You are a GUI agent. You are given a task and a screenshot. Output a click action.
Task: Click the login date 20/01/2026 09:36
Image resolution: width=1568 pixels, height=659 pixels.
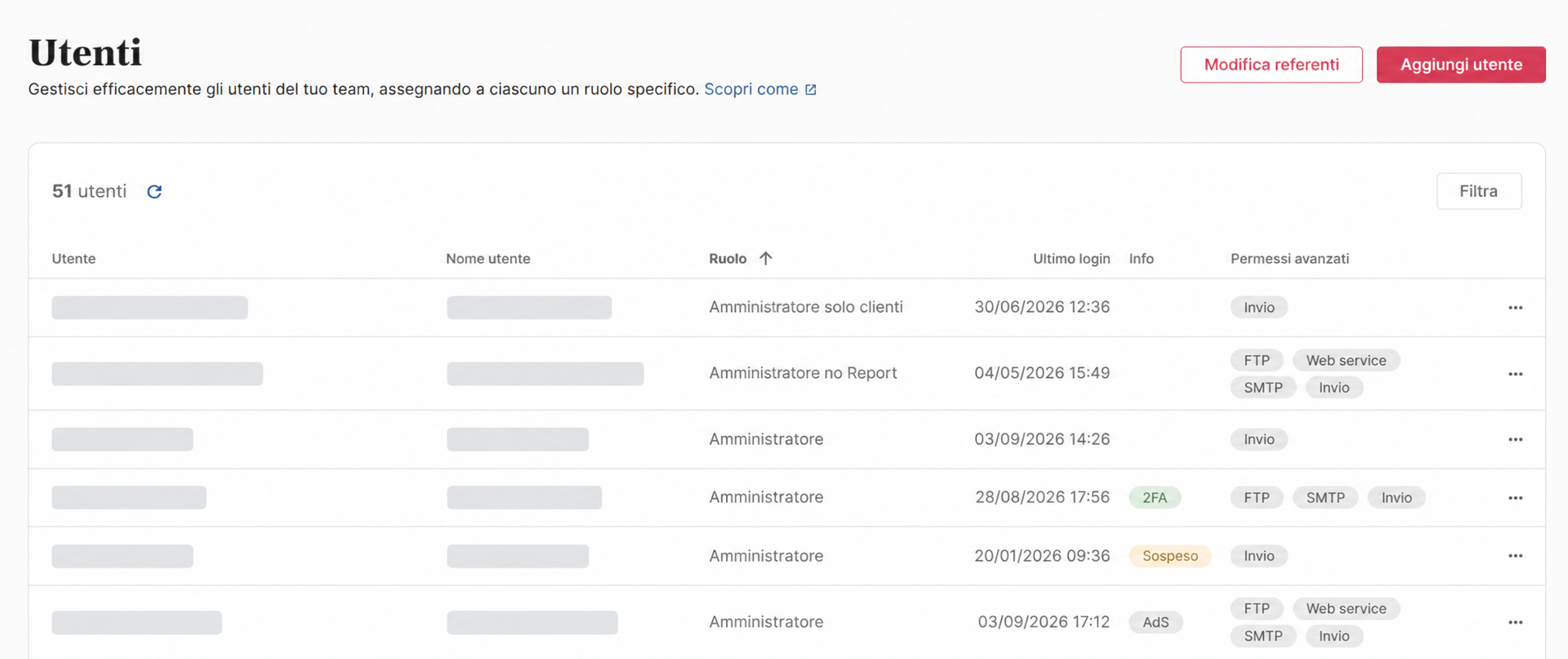point(1042,556)
